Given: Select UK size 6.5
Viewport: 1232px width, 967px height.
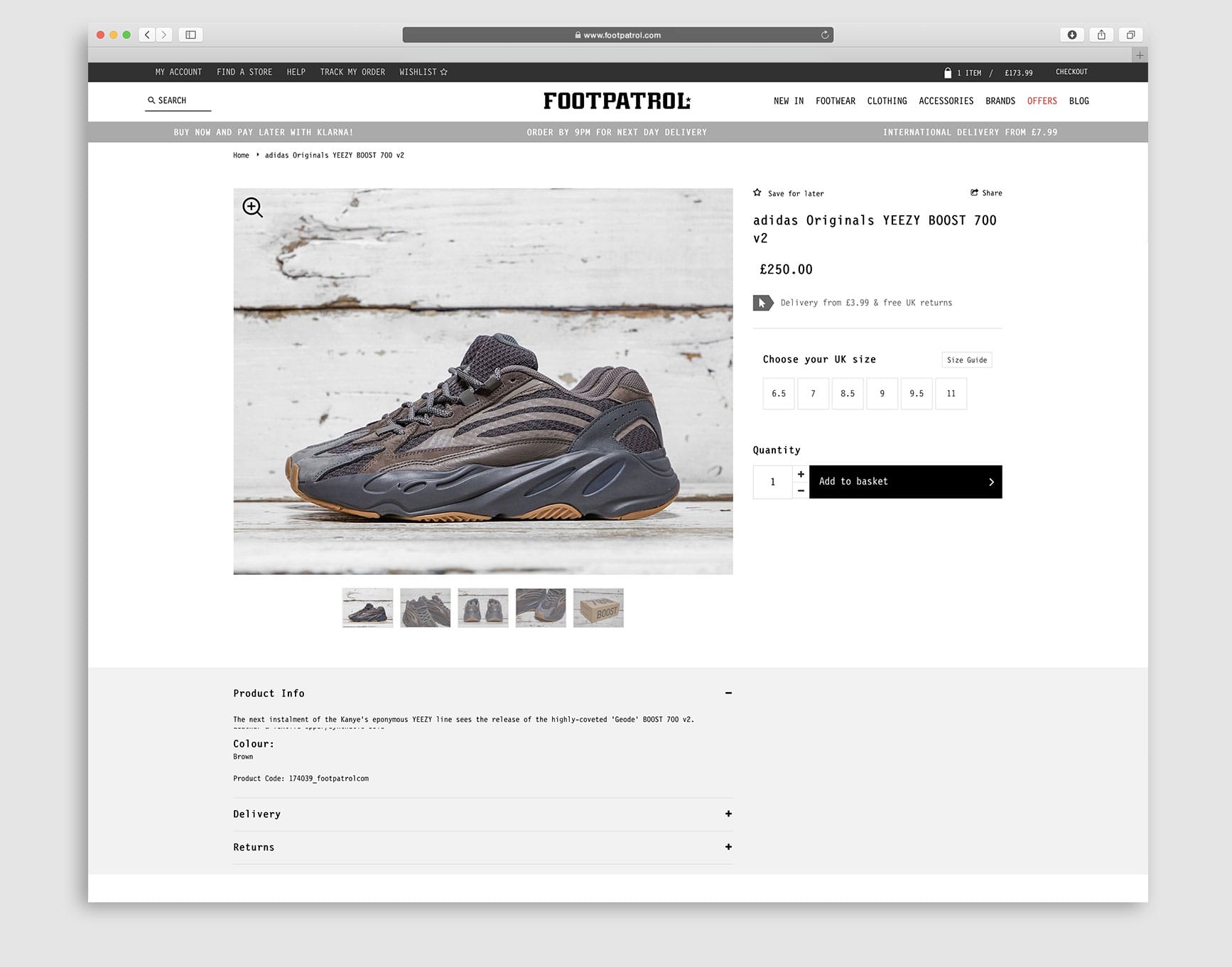Looking at the screenshot, I should 779,394.
